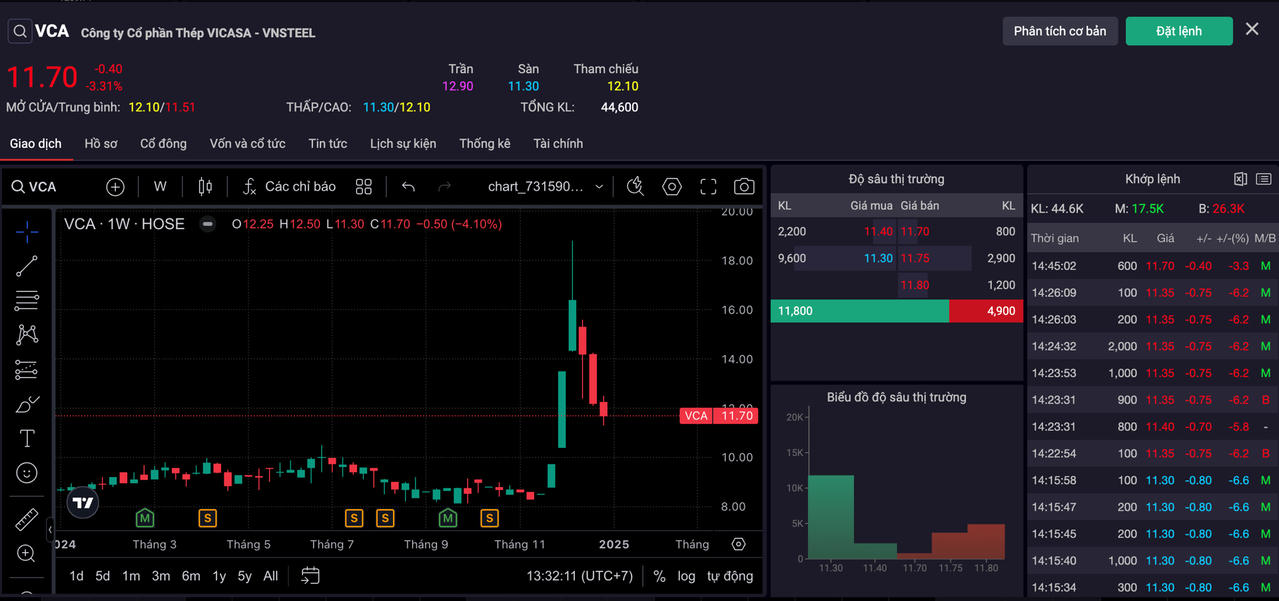Open the W timeframe interval dropdown
1279x601 pixels.
(x=160, y=187)
